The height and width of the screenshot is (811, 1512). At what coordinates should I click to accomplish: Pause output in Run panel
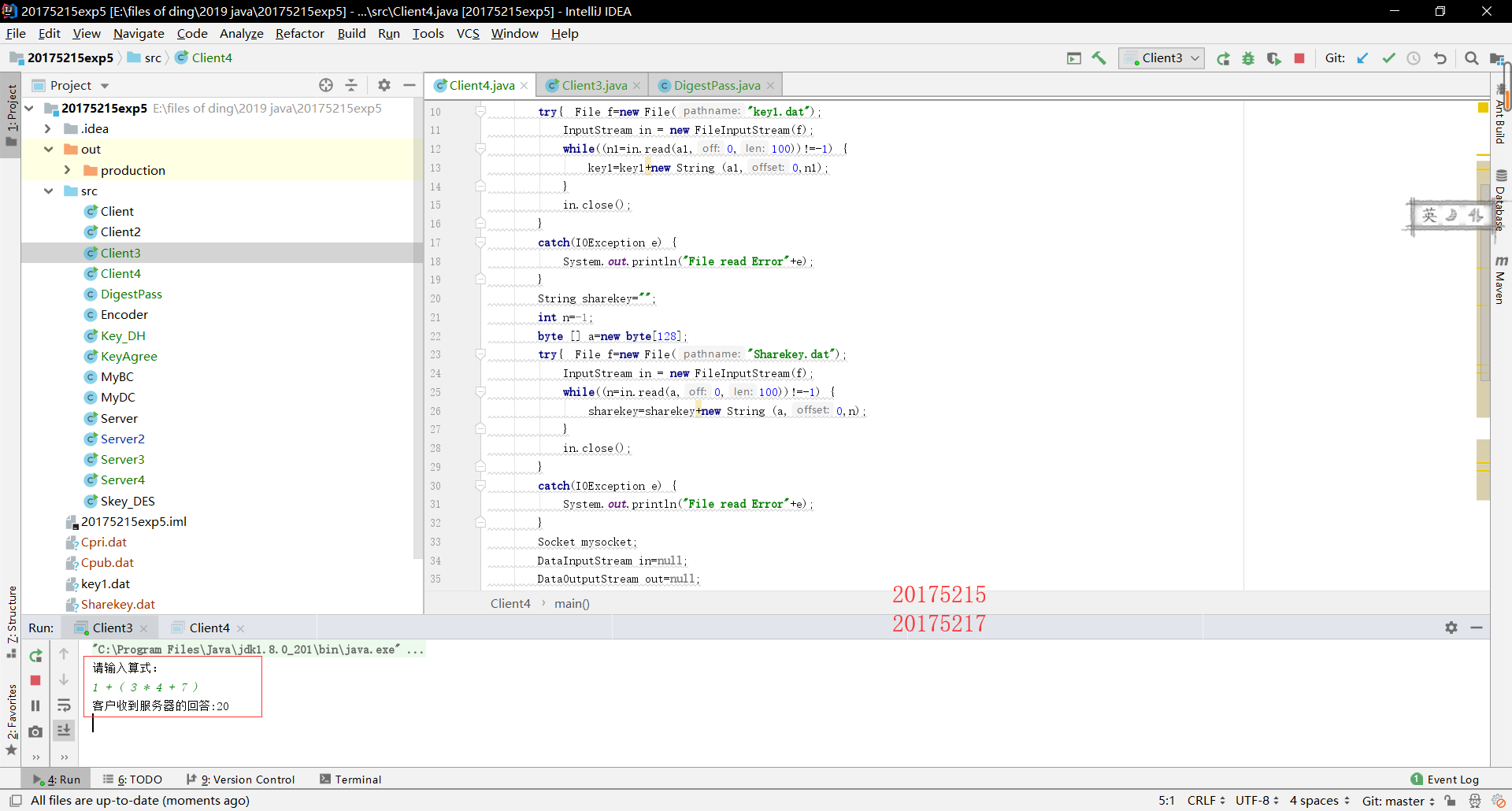(x=35, y=705)
